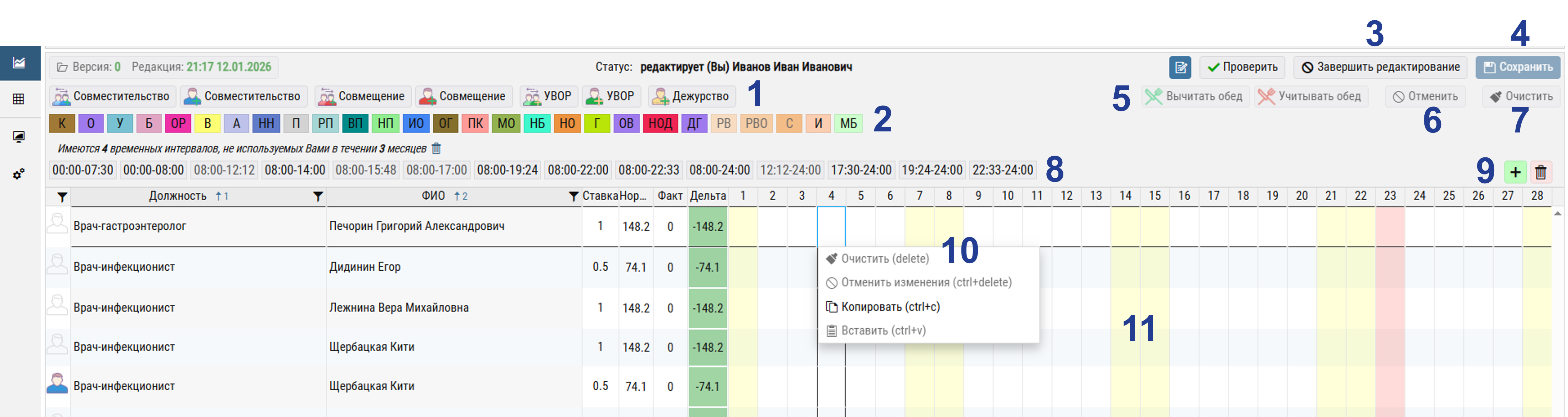Open the chart view in the sidebar
This screenshot has width=1568, height=417.
[x=19, y=63]
